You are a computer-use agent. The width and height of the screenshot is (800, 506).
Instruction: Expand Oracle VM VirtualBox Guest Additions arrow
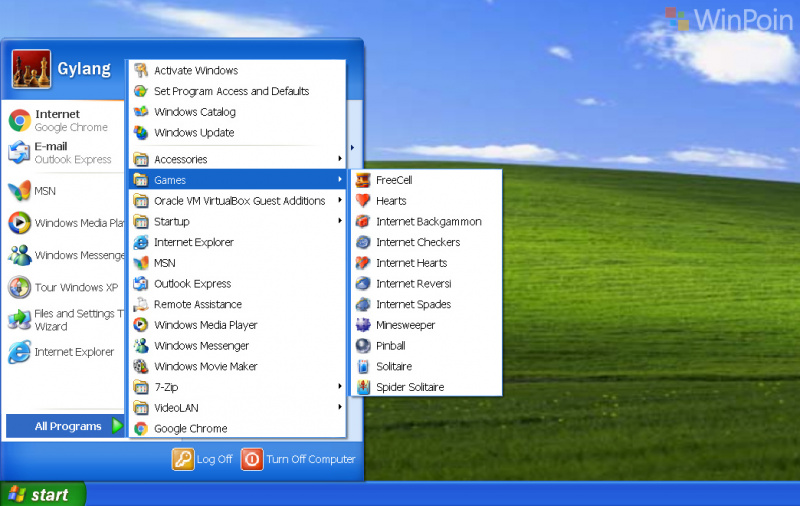coord(340,200)
